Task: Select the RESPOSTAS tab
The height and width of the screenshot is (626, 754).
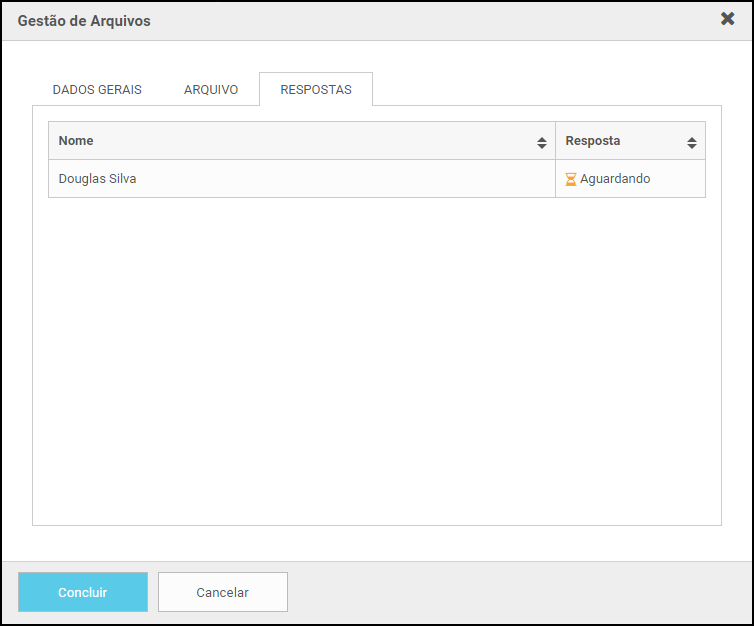Action: (x=316, y=90)
